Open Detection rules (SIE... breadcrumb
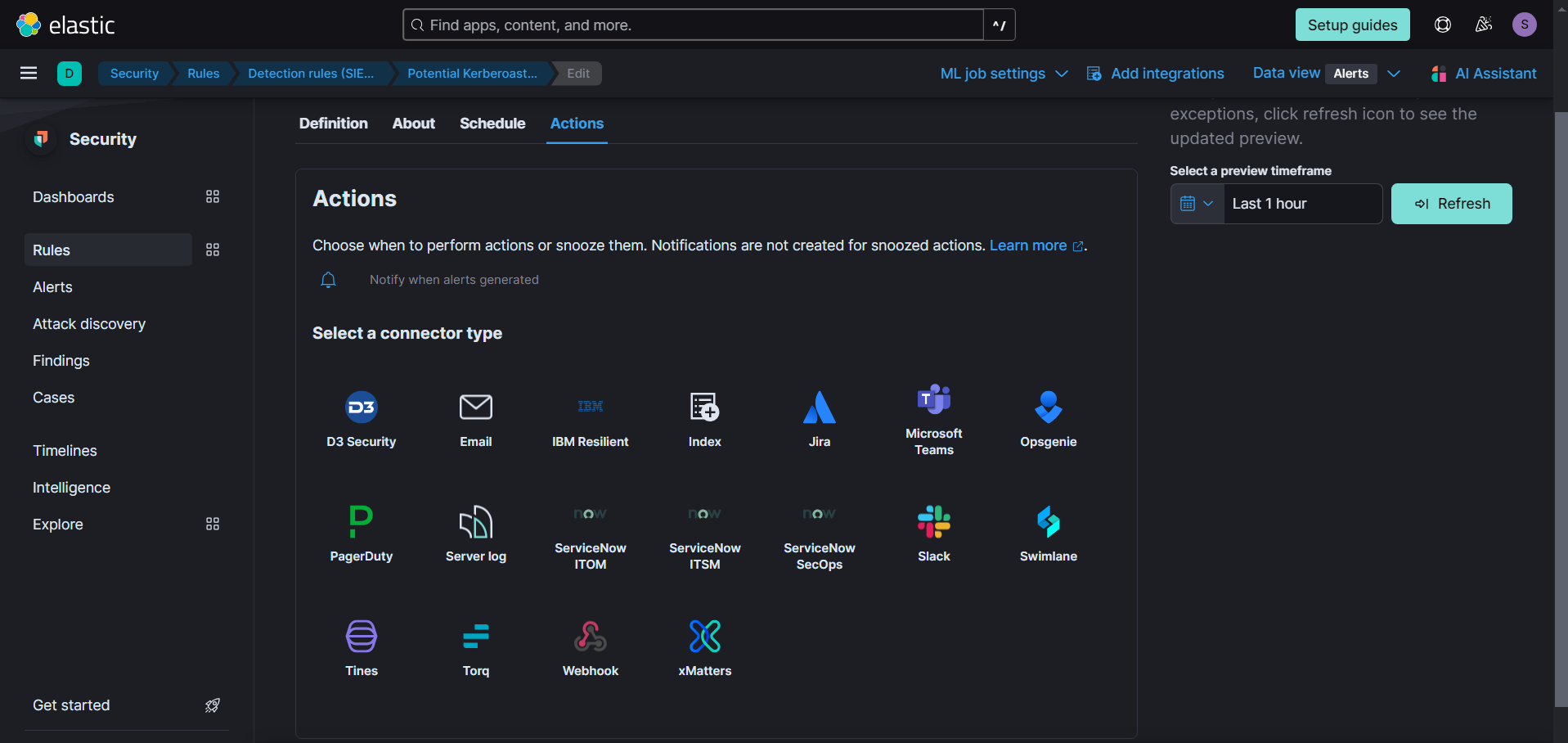The image size is (1568, 743). coord(311,74)
